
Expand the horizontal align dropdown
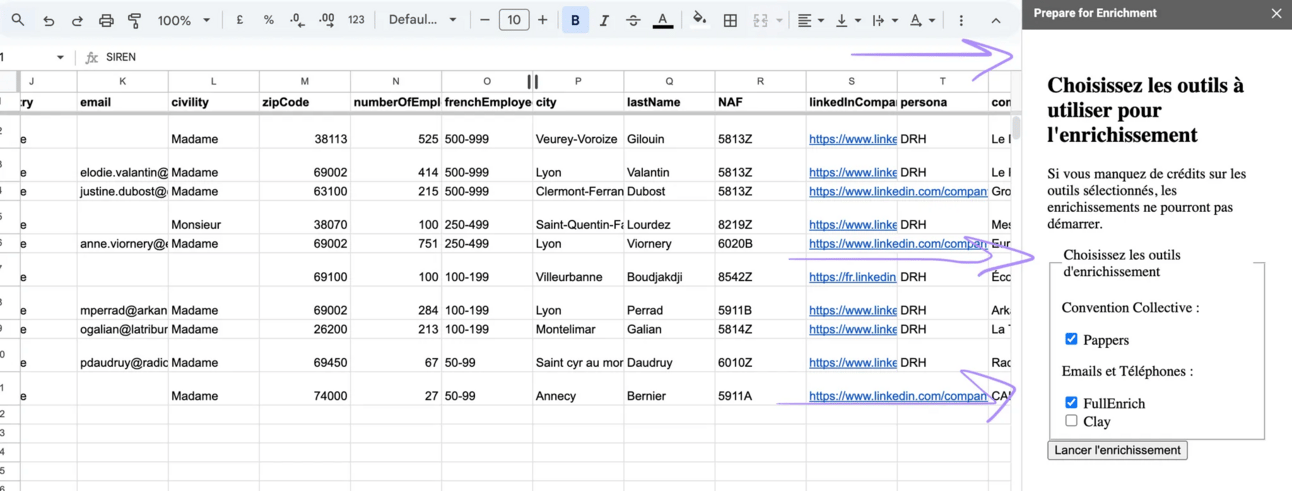point(810,20)
